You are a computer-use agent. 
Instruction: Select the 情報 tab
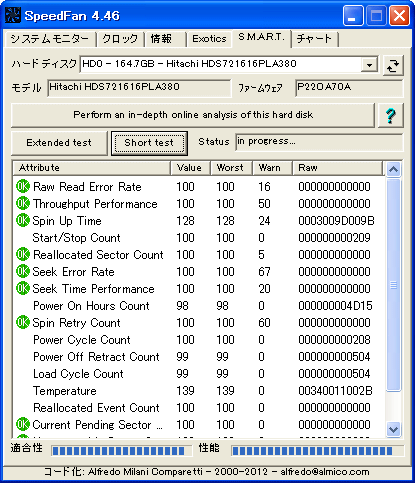165,39
